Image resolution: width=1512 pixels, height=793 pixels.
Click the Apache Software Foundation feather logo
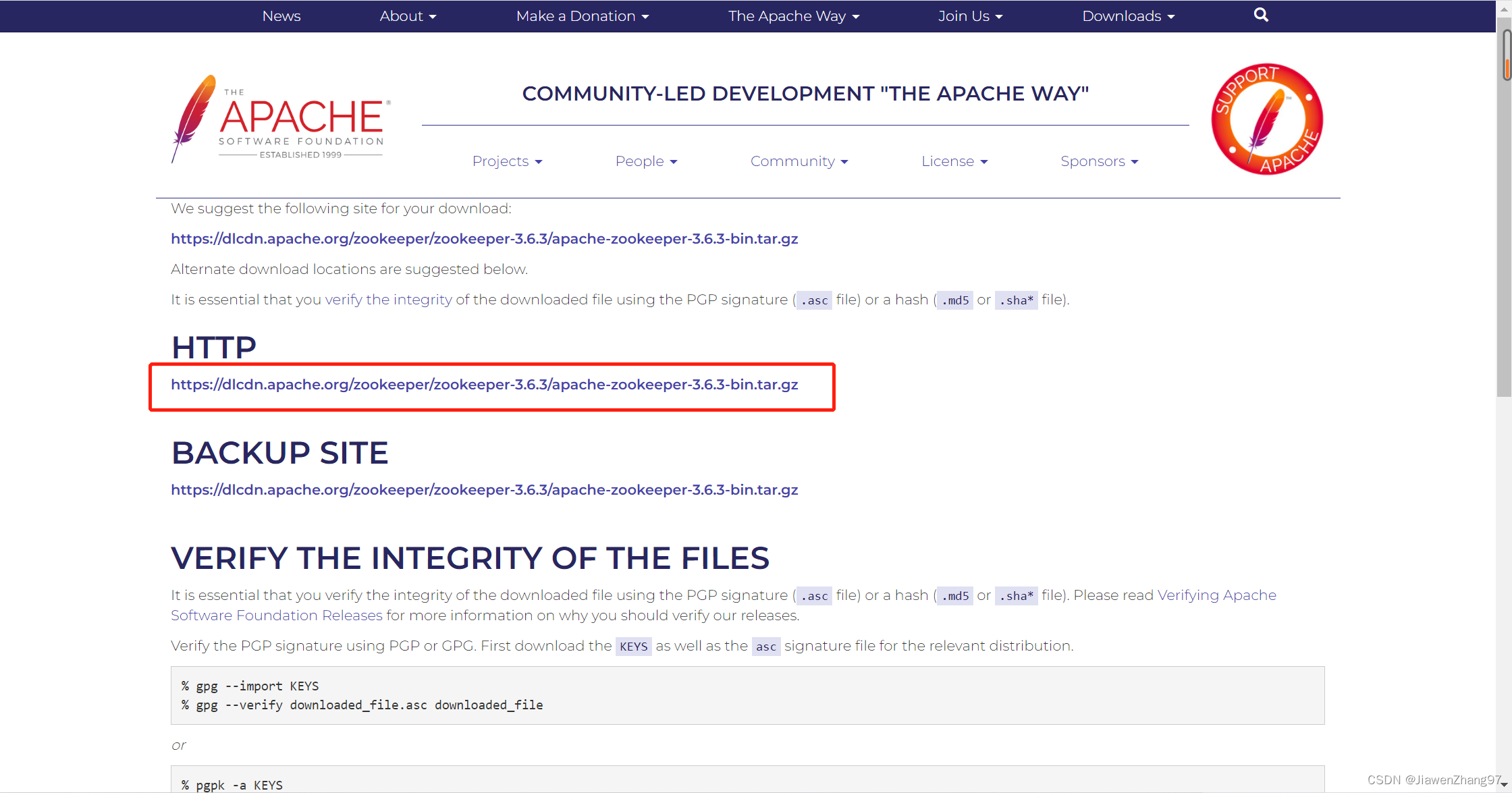[x=281, y=119]
